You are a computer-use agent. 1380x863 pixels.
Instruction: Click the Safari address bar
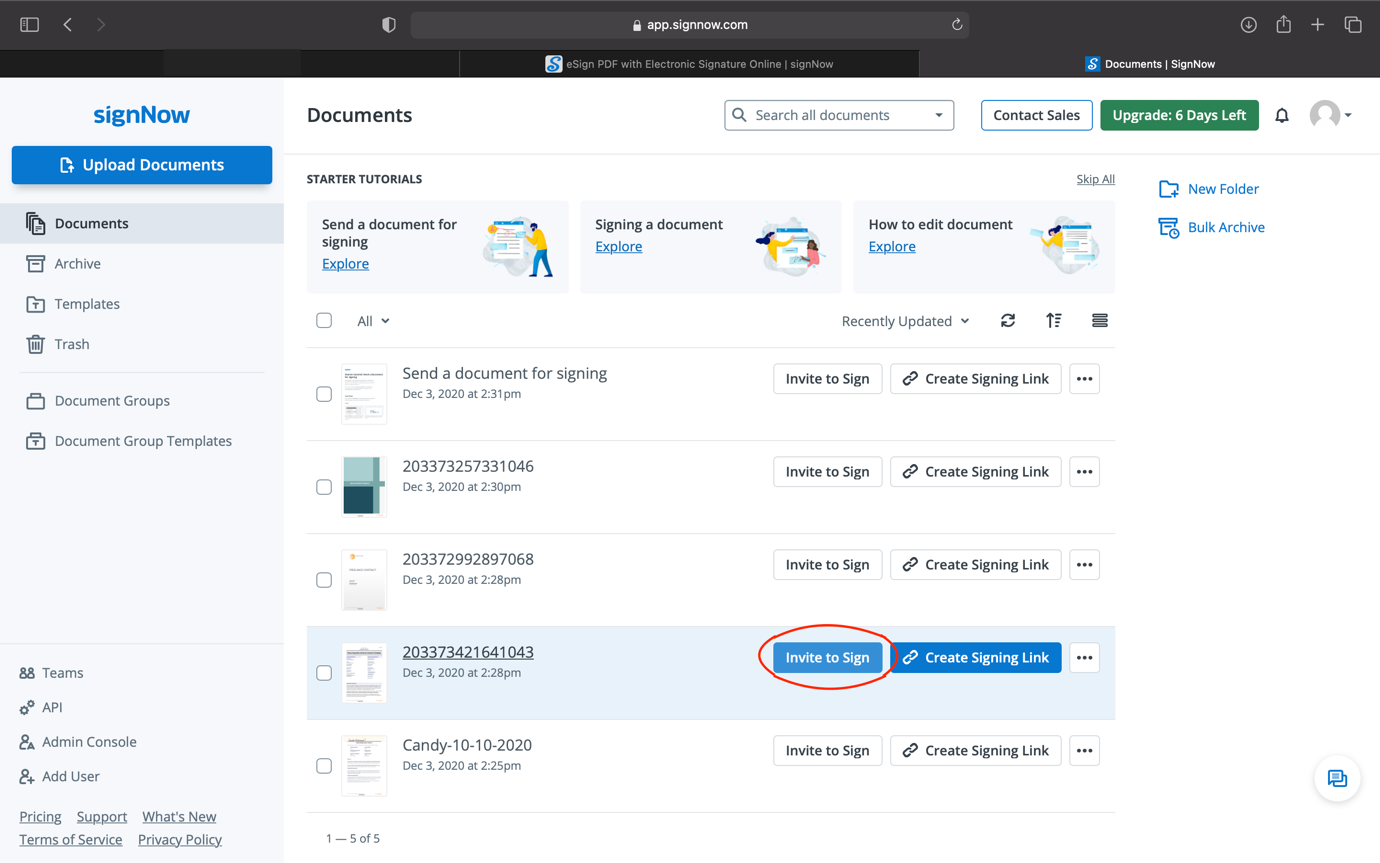pyautogui.click(x=690, y=25)
